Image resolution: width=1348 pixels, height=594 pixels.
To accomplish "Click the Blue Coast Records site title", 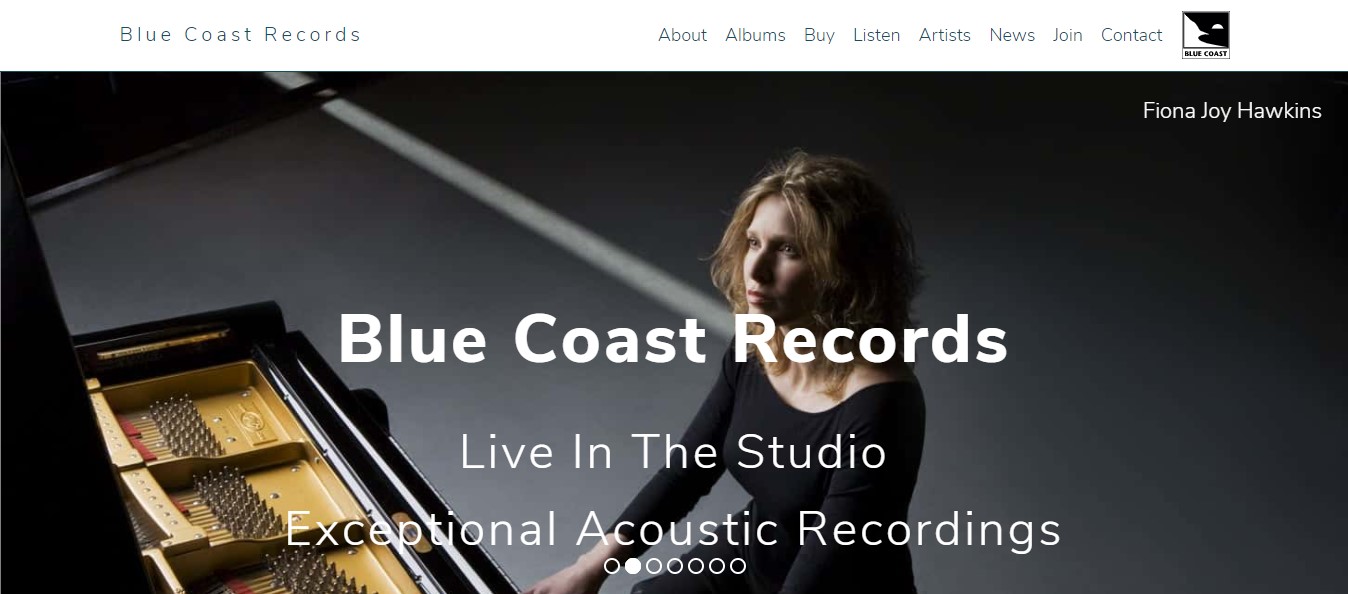I will point(240,34).
